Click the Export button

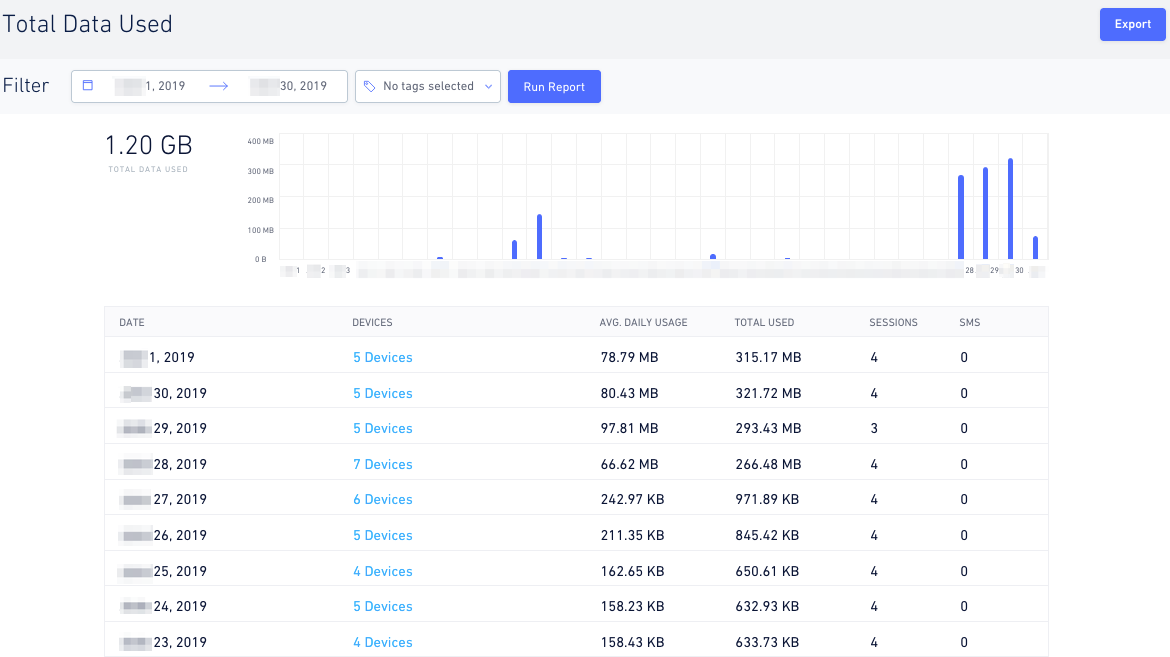click(x=1132, y=25)
